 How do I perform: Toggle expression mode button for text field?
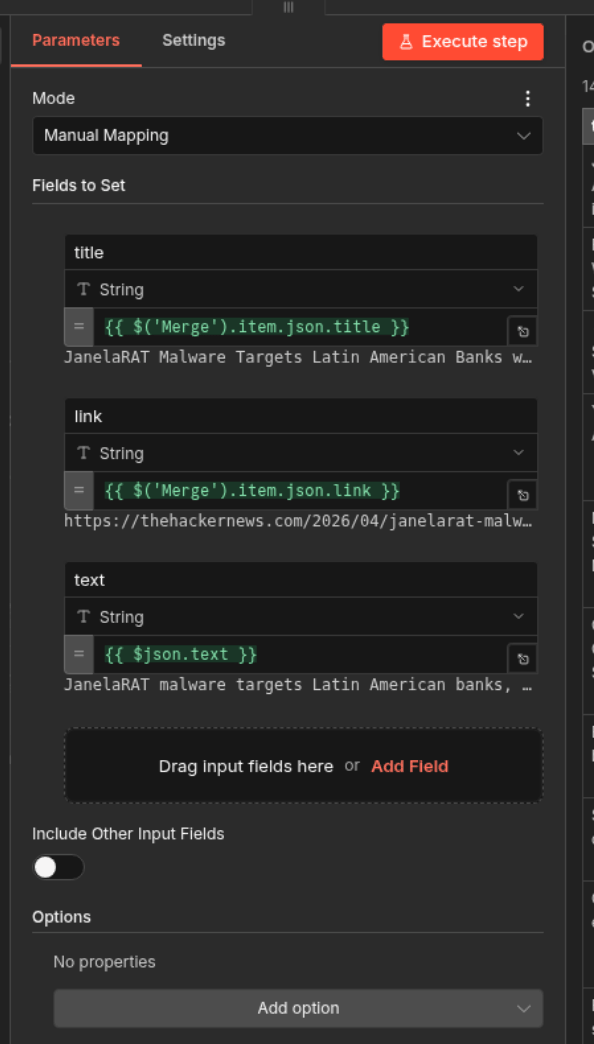79,654
